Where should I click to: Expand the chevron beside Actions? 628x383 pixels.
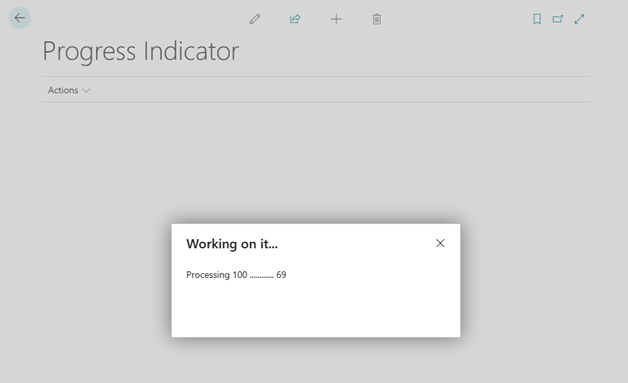pos(86,91)
